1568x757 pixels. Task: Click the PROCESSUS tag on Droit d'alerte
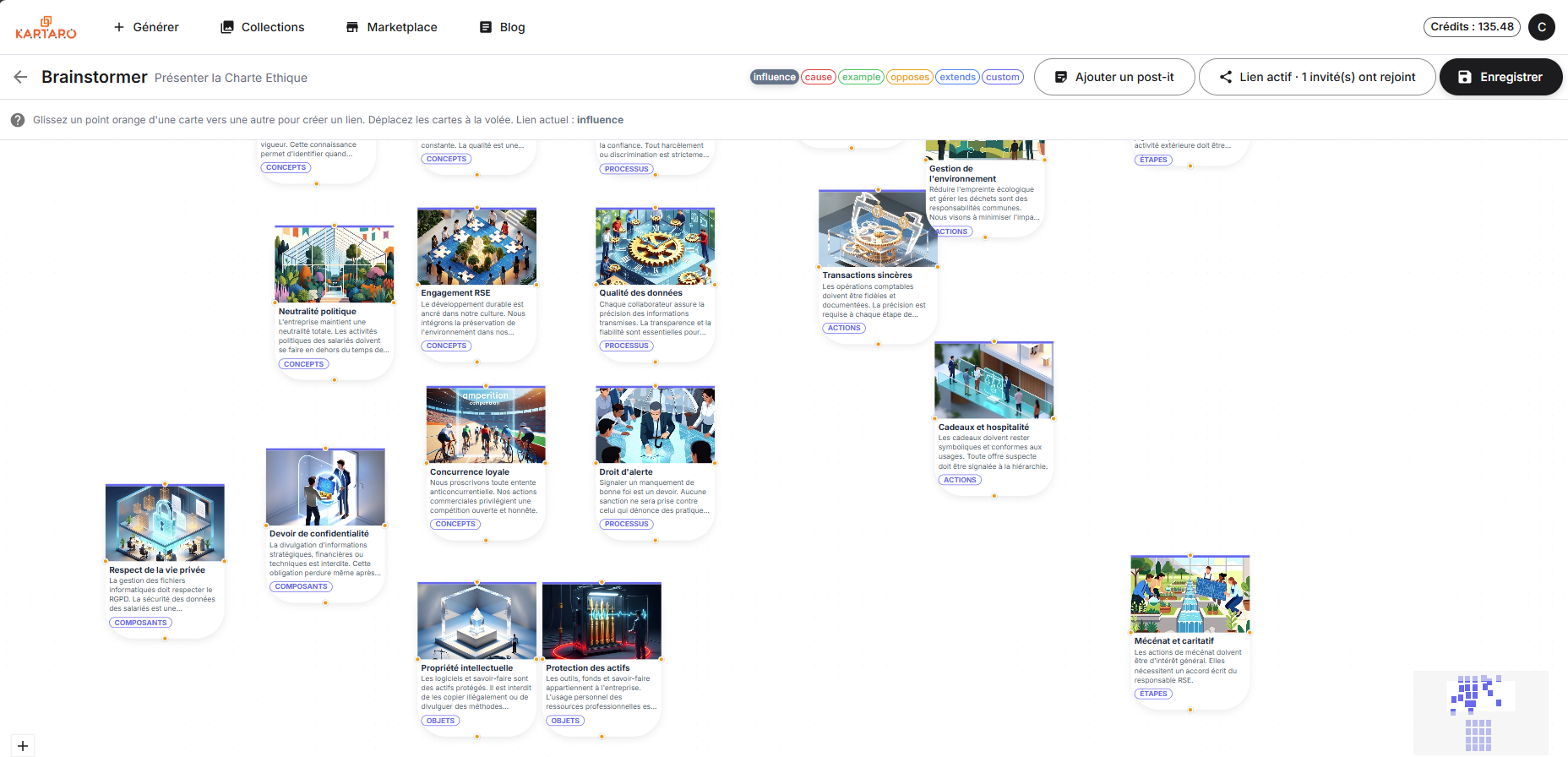tap(626, 524)
